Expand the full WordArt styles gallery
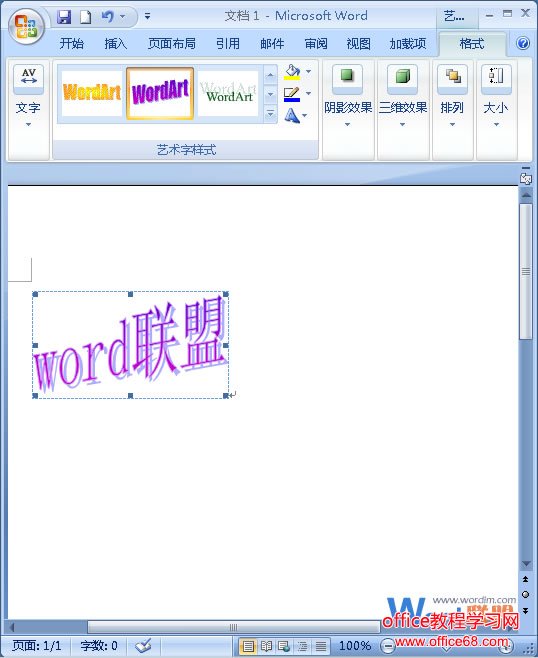538x658 pixels. [x=271, y=113]
